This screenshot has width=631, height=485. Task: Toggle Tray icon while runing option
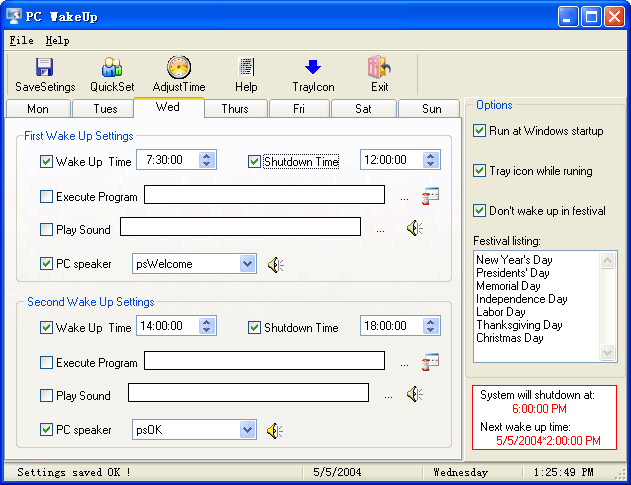click(x=479, y=171)
